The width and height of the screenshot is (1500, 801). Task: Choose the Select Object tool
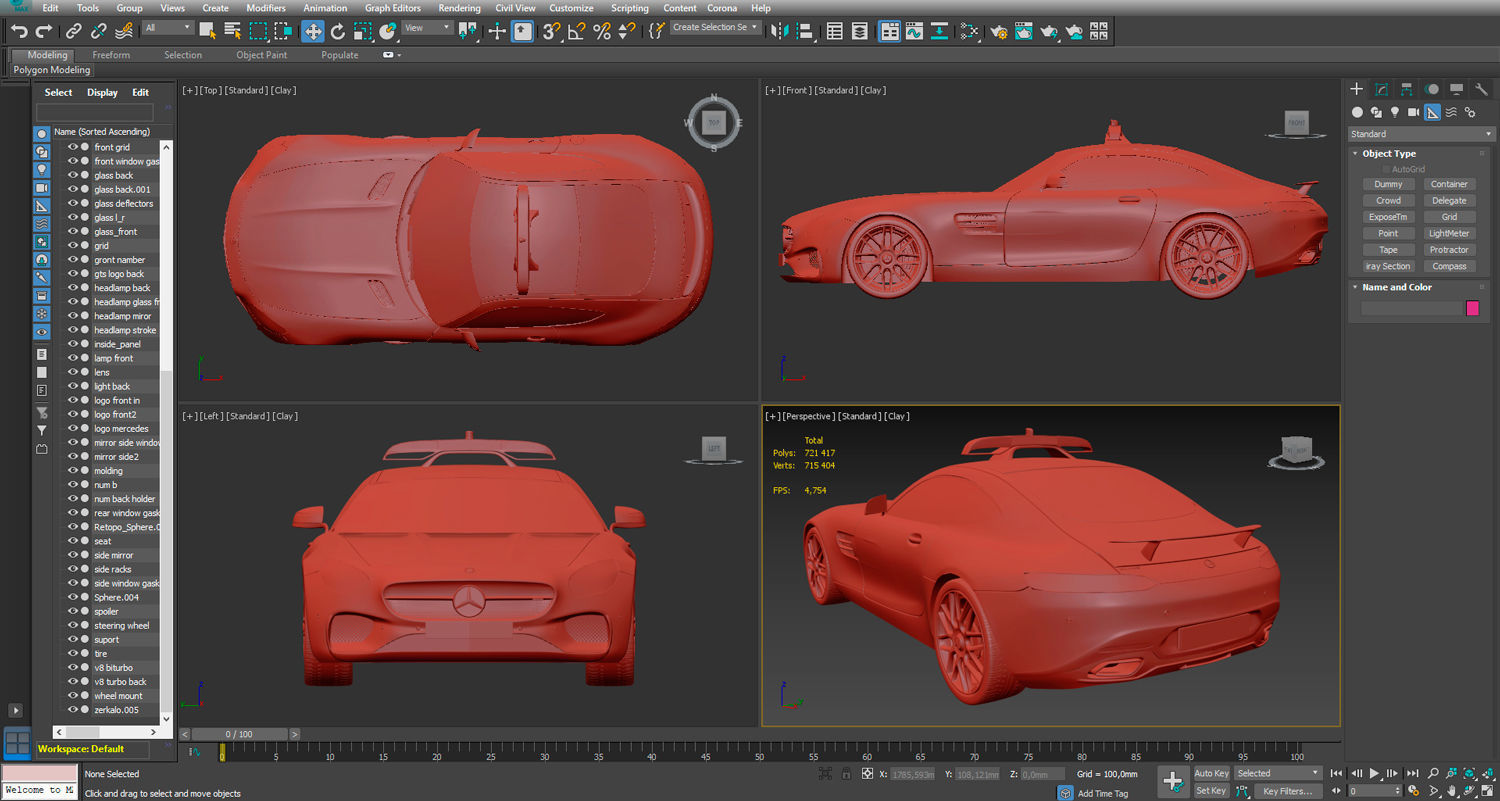[x=207, y=31]
